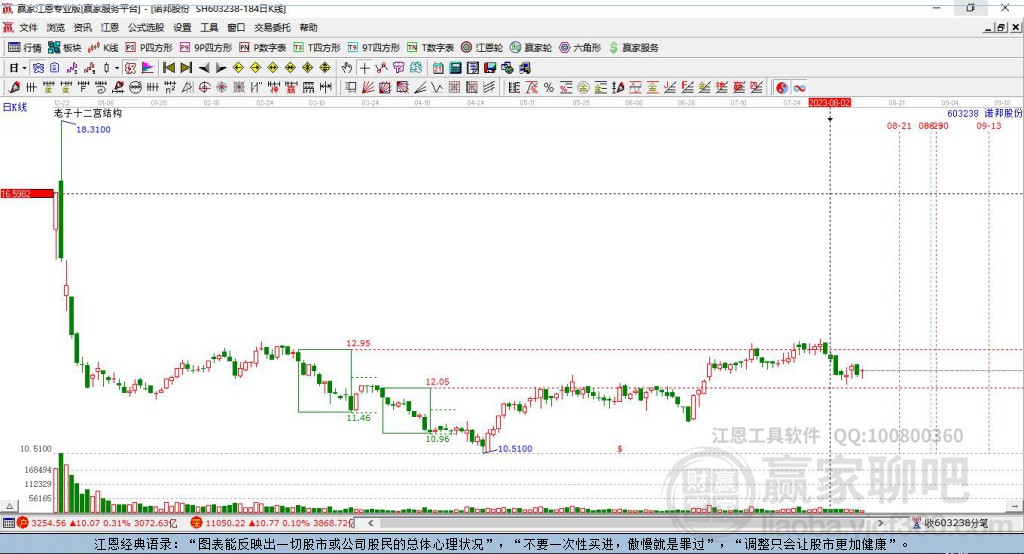This screenshot has height=554, width=1024.
Task: Open the P四方形 tool
Action: point(149,48)
